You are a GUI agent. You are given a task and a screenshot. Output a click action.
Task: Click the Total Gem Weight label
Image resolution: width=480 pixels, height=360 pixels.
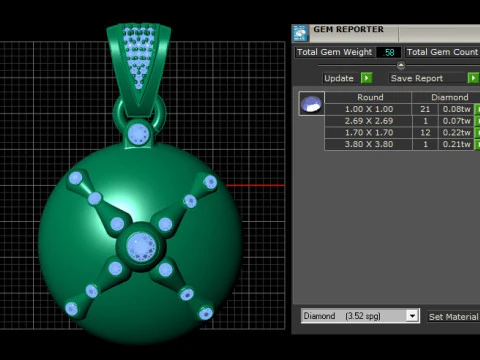click(x=334, y=52)
